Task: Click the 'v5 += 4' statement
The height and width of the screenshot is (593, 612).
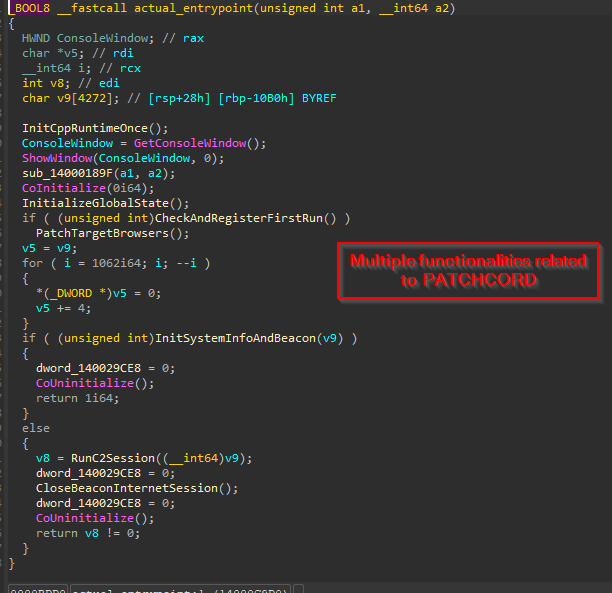Action: 64,308
